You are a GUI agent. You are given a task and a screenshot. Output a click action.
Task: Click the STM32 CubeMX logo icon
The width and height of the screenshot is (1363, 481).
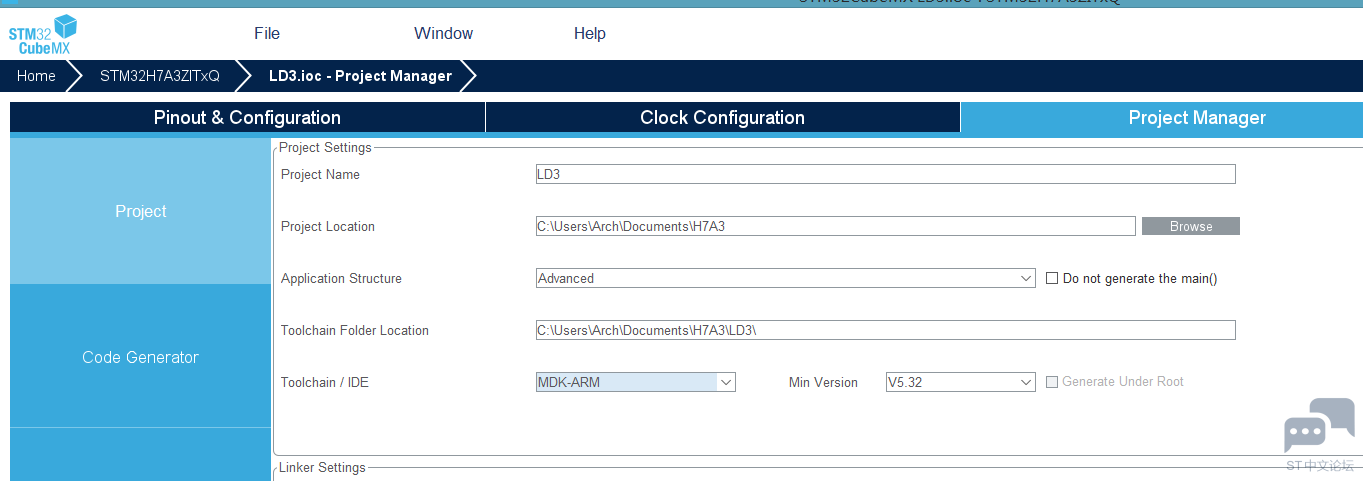point(43,35)
